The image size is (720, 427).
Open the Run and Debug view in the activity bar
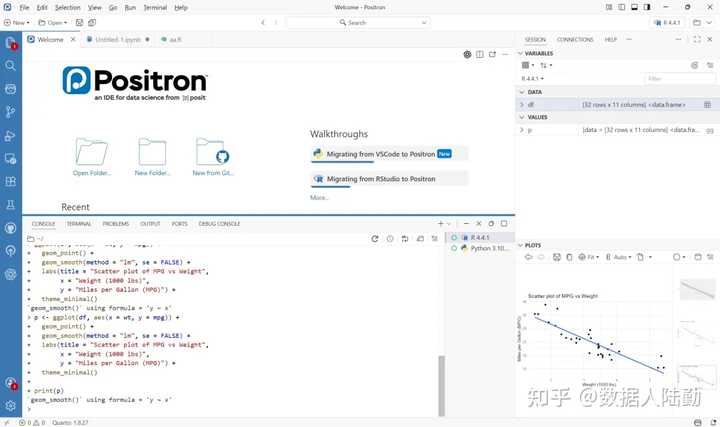pyautogui.click(x=10, y=135)
